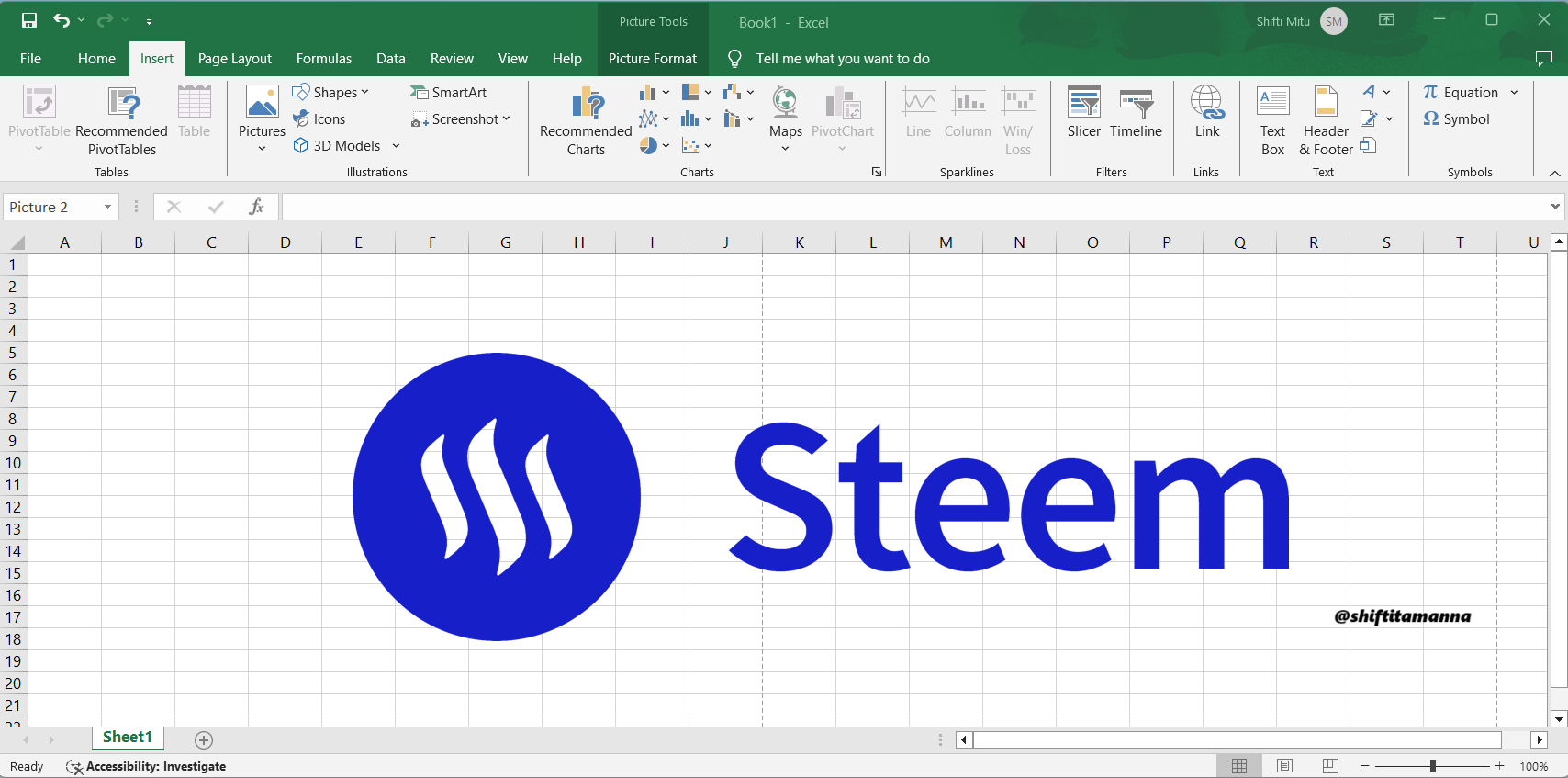Customize Quick Access Toolbar dropdown

(149, 21)
